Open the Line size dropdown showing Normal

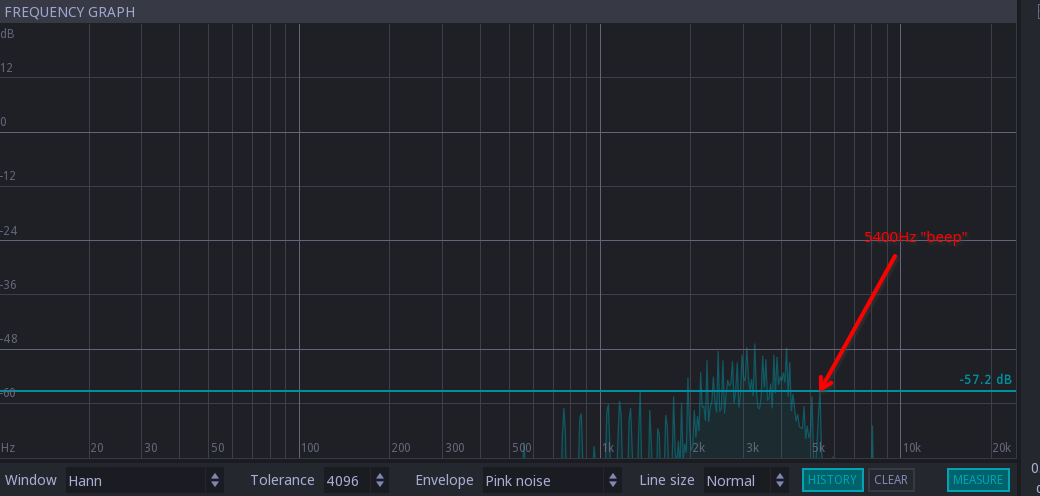pos(745,480)
